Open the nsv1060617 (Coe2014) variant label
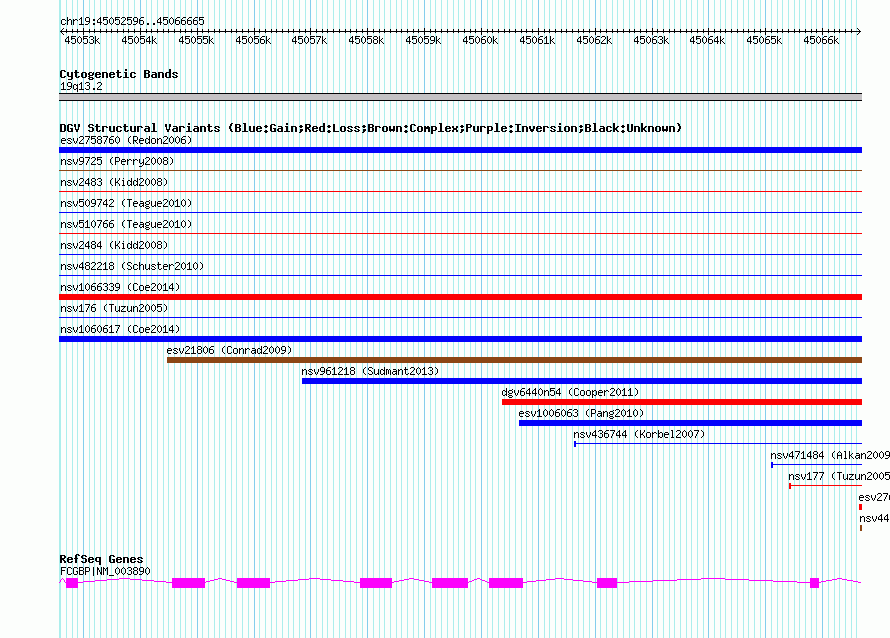 (x=120, y=330)
